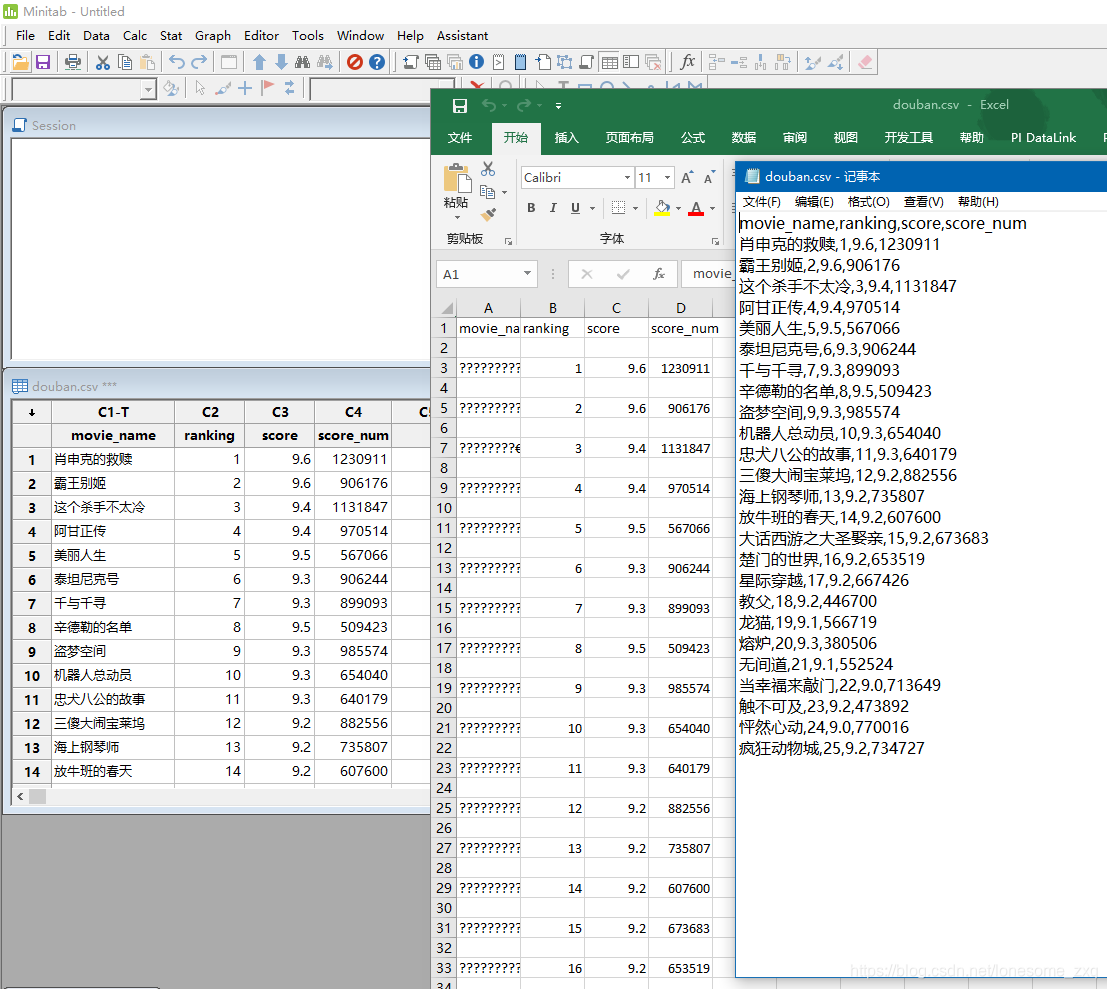Expand the Excel Copy dropdown arrow

point(504,192)
